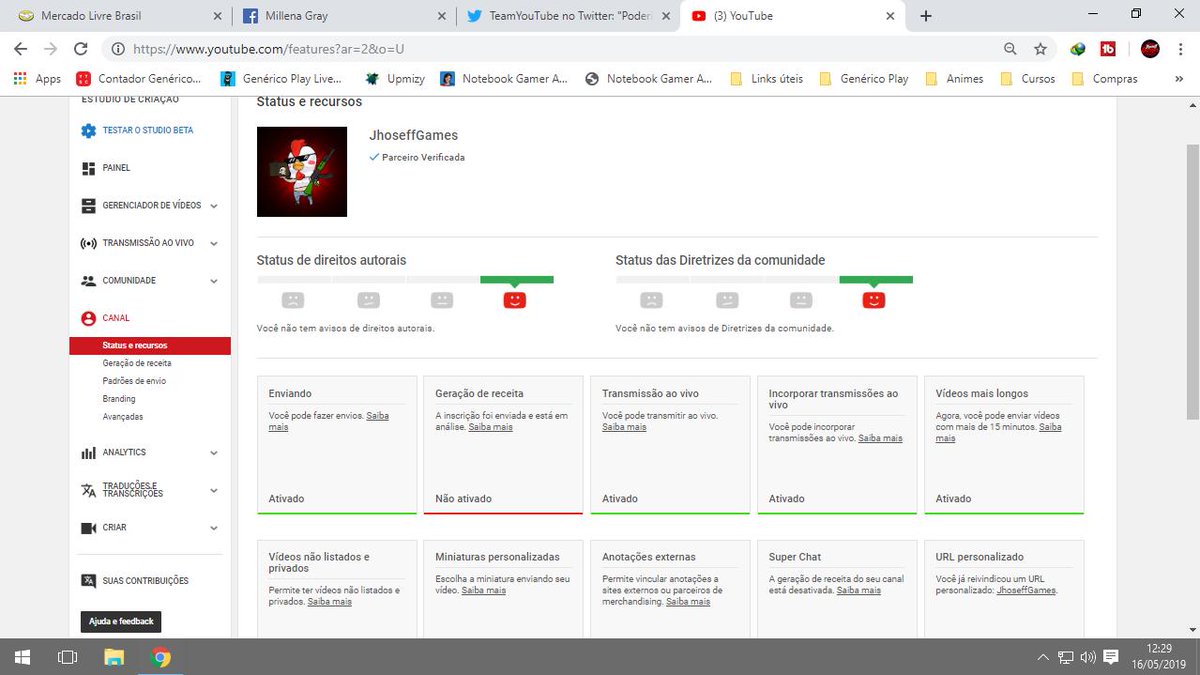Click the Painel dashboard icon
Screen dimensions: 1200x675
click(88, 168)
